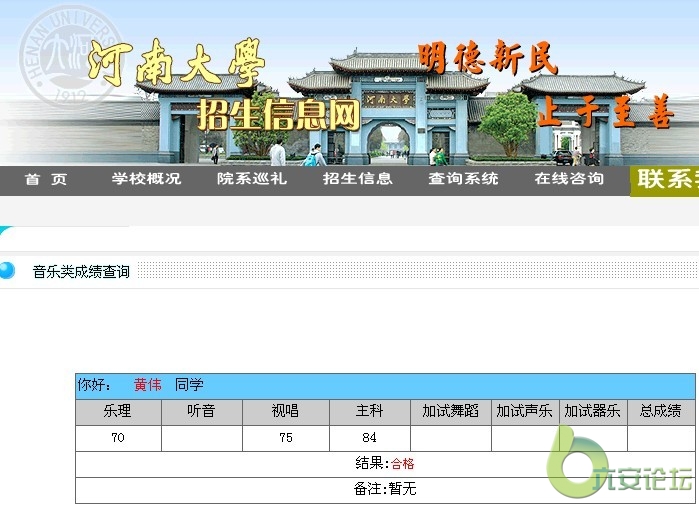
Task: Click the blue sphere icon beside 音乐类成绩查询
Action: (x=8, y=270)
